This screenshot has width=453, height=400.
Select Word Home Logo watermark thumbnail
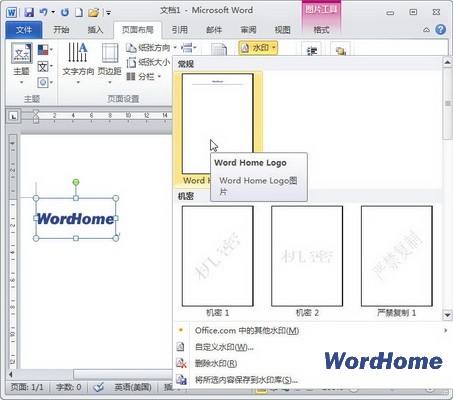point(218,129)
